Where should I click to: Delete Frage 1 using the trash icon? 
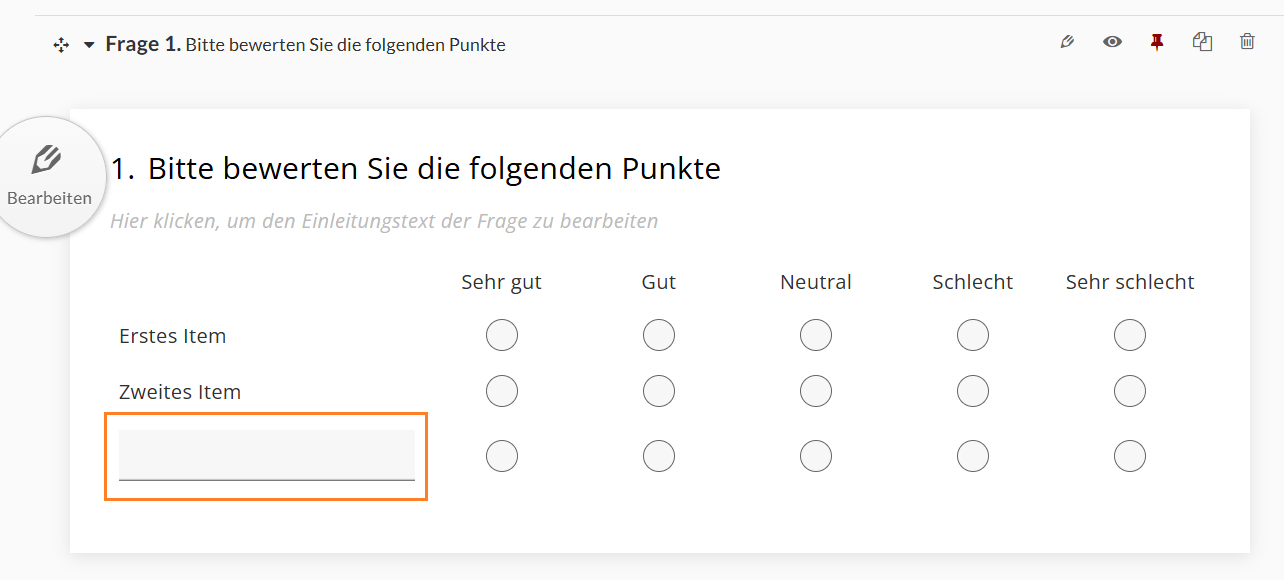click(x=1247, y=42)
